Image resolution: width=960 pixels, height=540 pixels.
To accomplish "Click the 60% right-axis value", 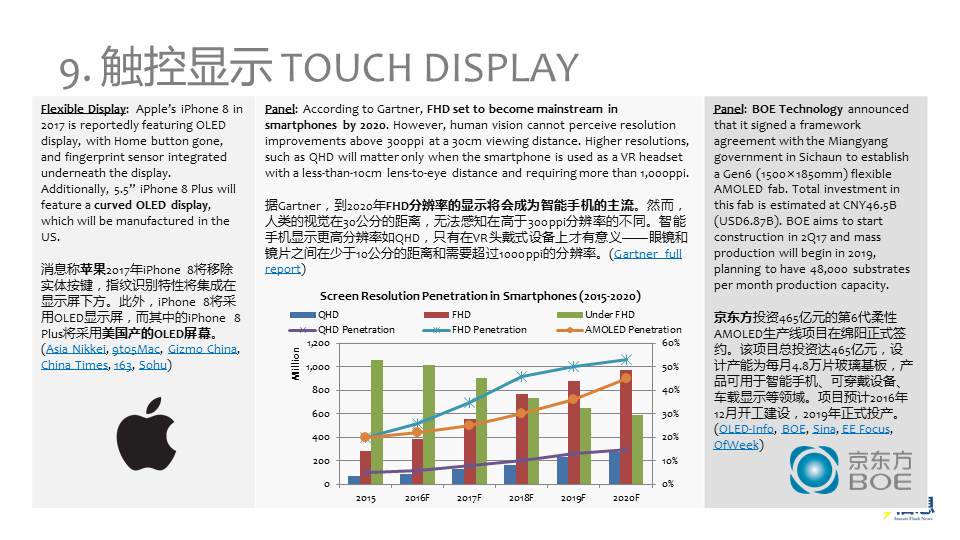I will tap(670, 343).
